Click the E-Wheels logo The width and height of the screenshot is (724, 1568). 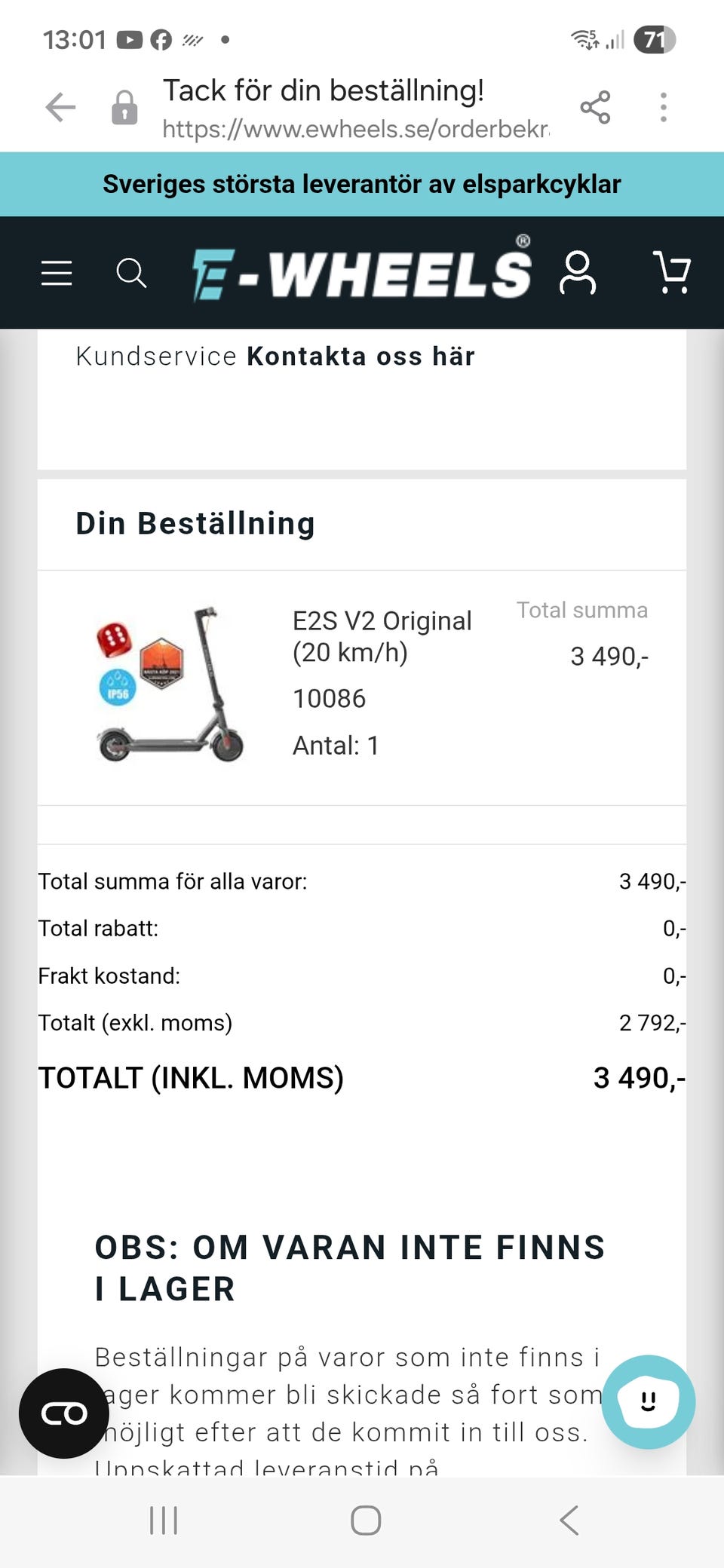(362, 273)
